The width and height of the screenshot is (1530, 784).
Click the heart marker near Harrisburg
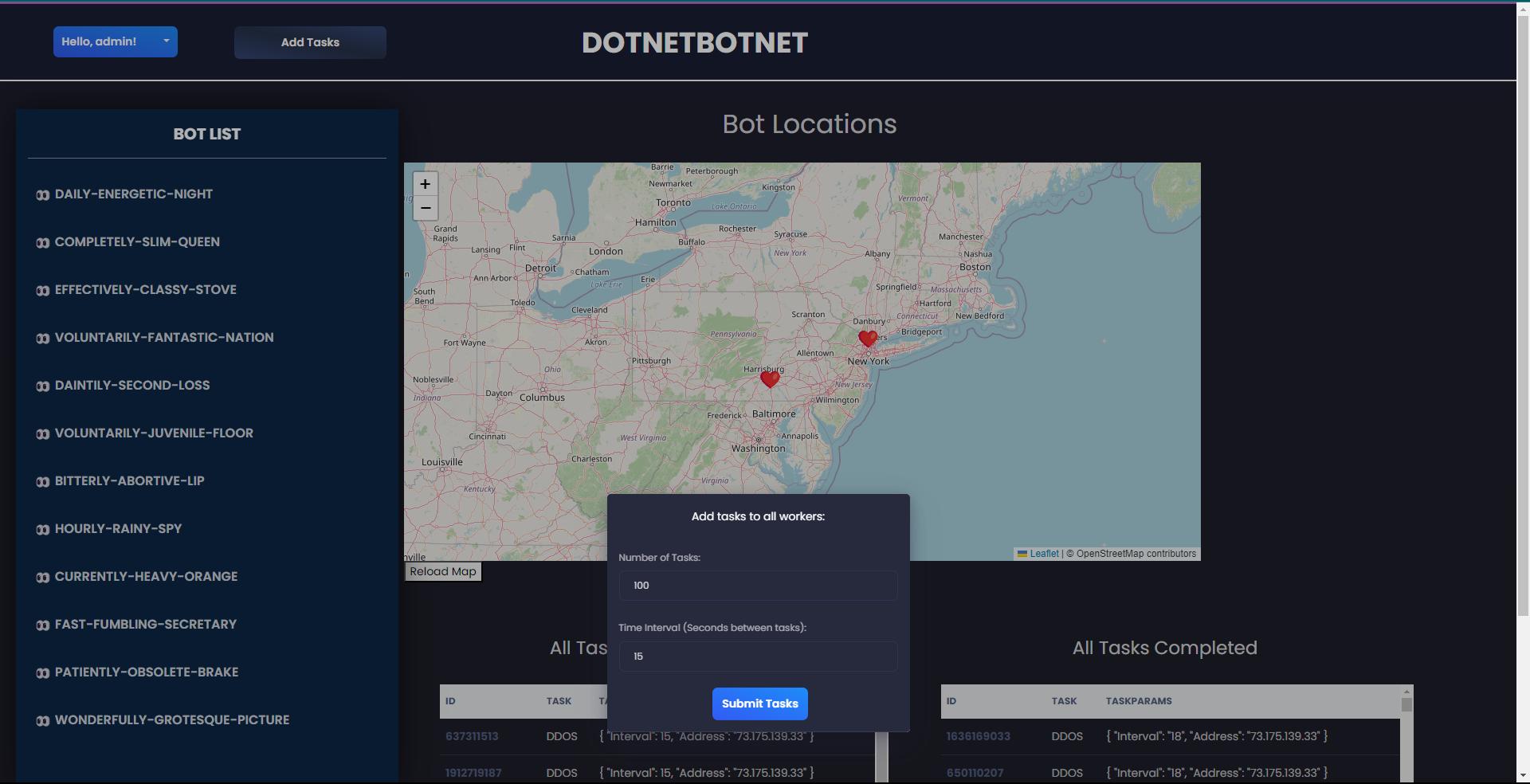[770, 379]
